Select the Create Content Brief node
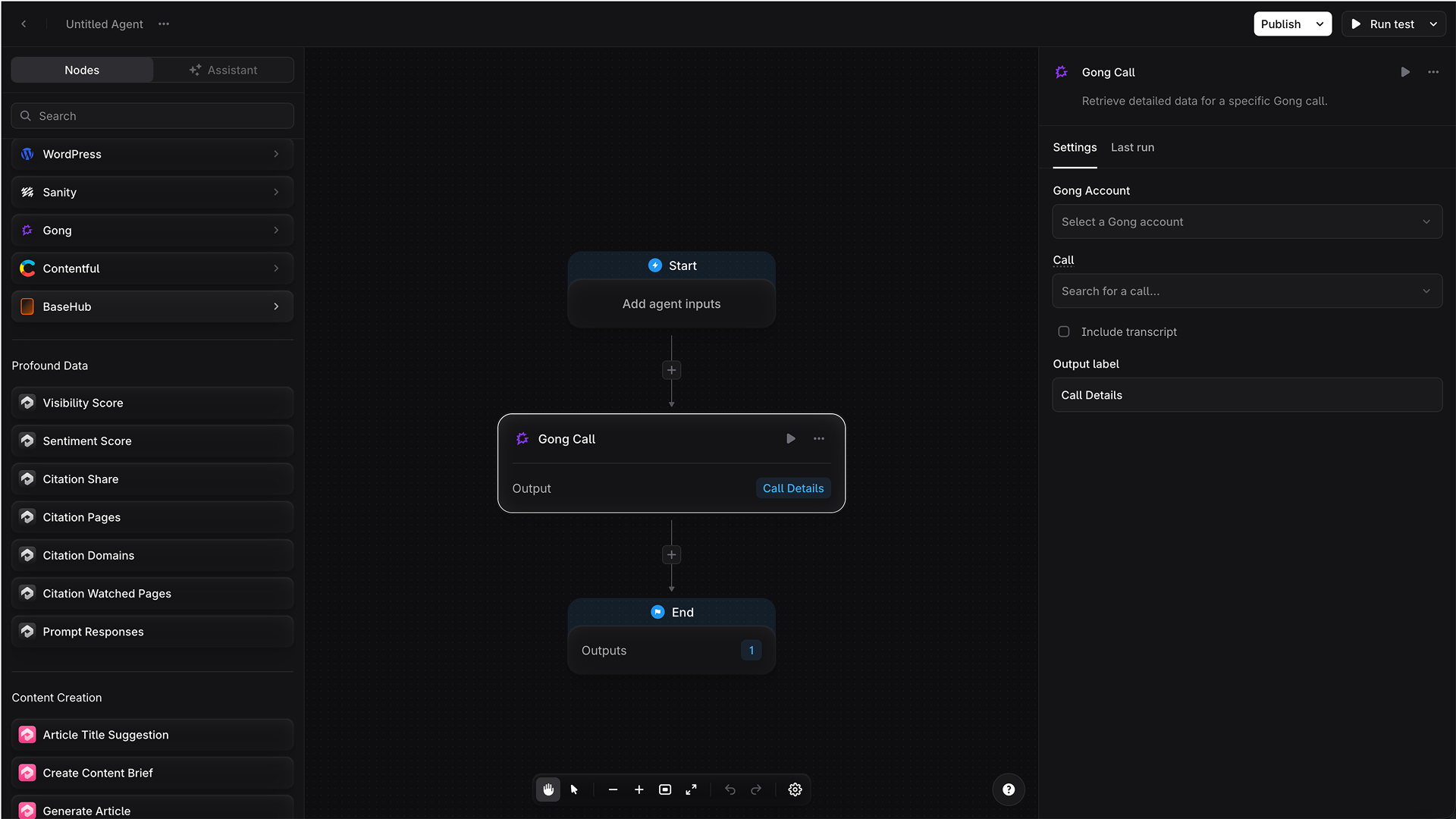Screen dimensions: 1456x819 coord(152,773)
